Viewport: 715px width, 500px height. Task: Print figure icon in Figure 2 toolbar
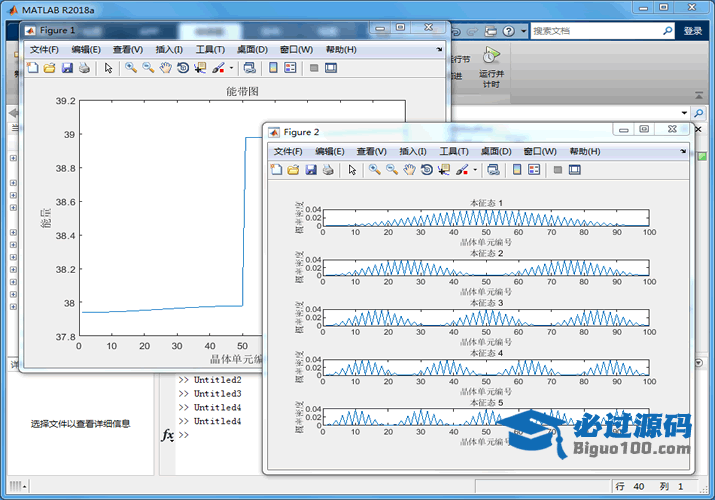tap(328, 170)
